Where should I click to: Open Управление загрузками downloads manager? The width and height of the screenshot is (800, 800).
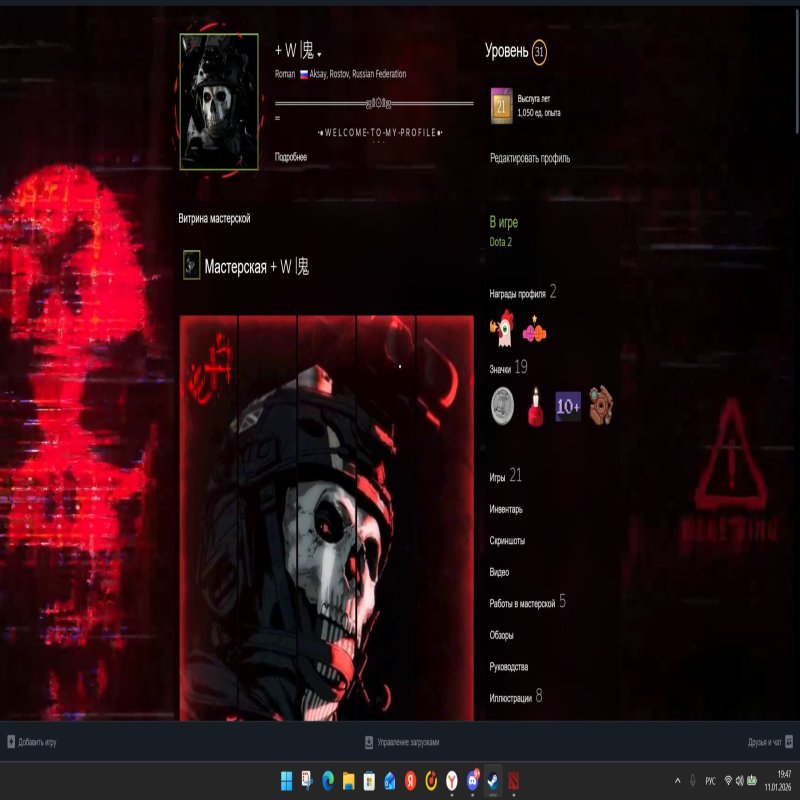(x=402, y=742)
